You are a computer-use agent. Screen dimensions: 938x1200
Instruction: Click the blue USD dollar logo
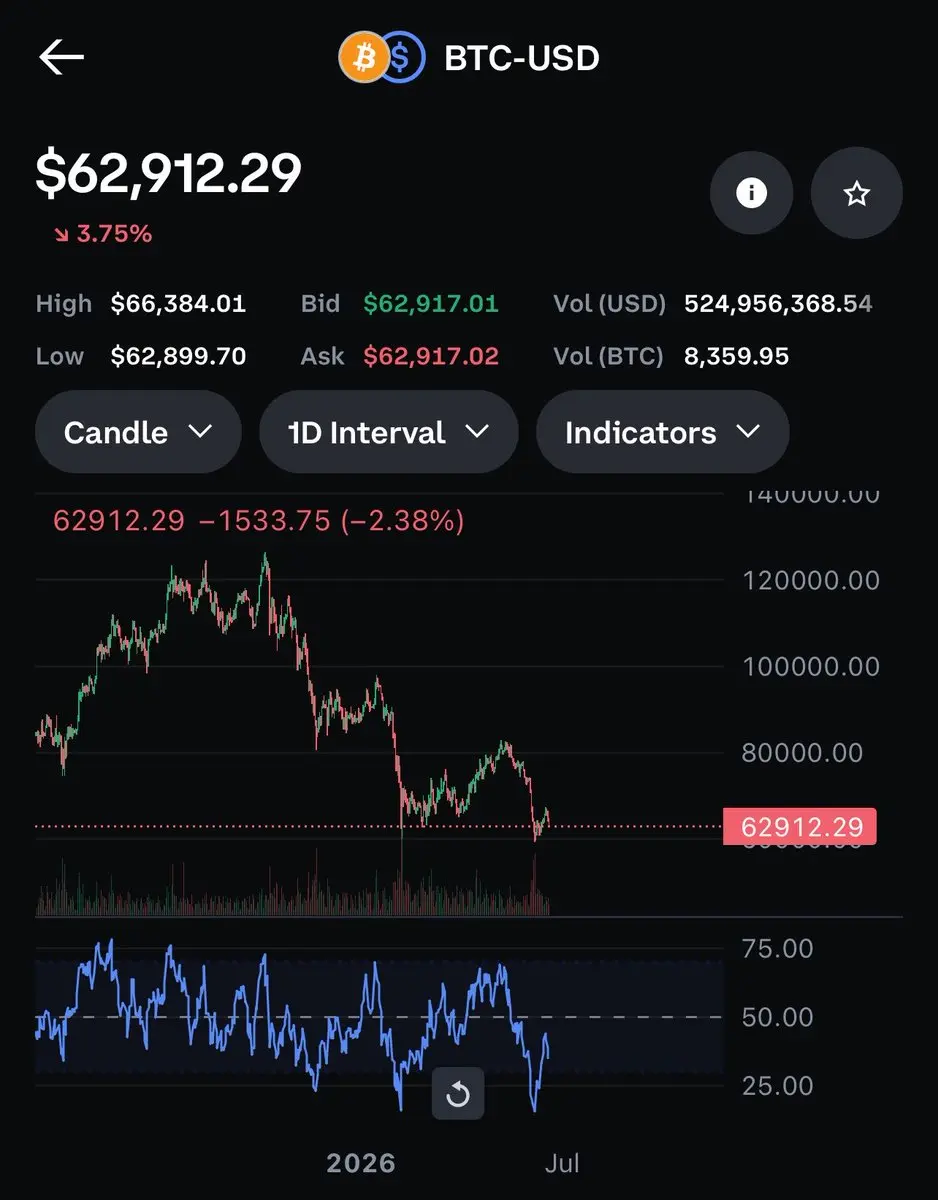coord(403,58)
